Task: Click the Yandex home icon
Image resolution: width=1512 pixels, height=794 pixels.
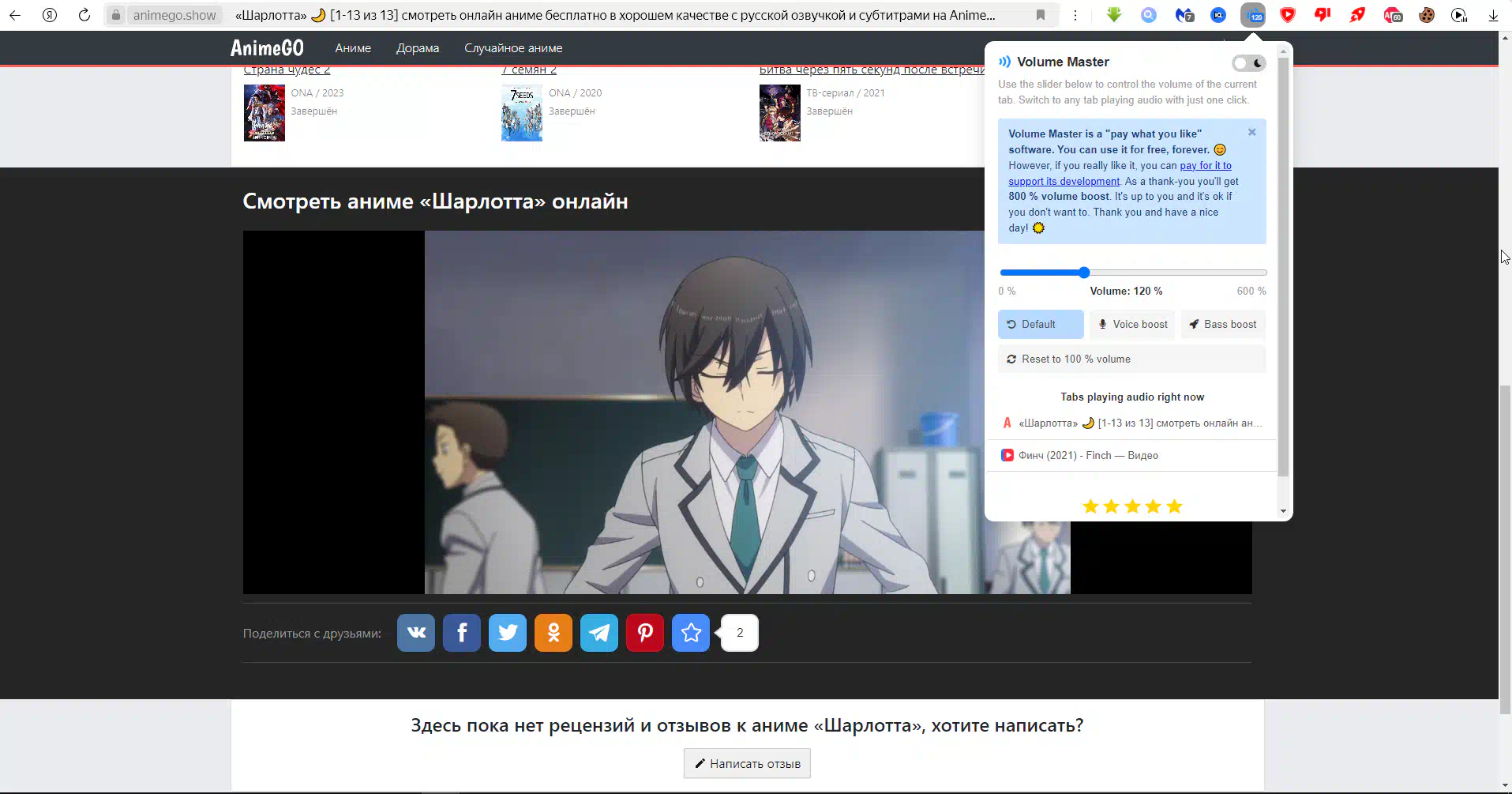Action: pyautogui.click(x=50, y=15)
